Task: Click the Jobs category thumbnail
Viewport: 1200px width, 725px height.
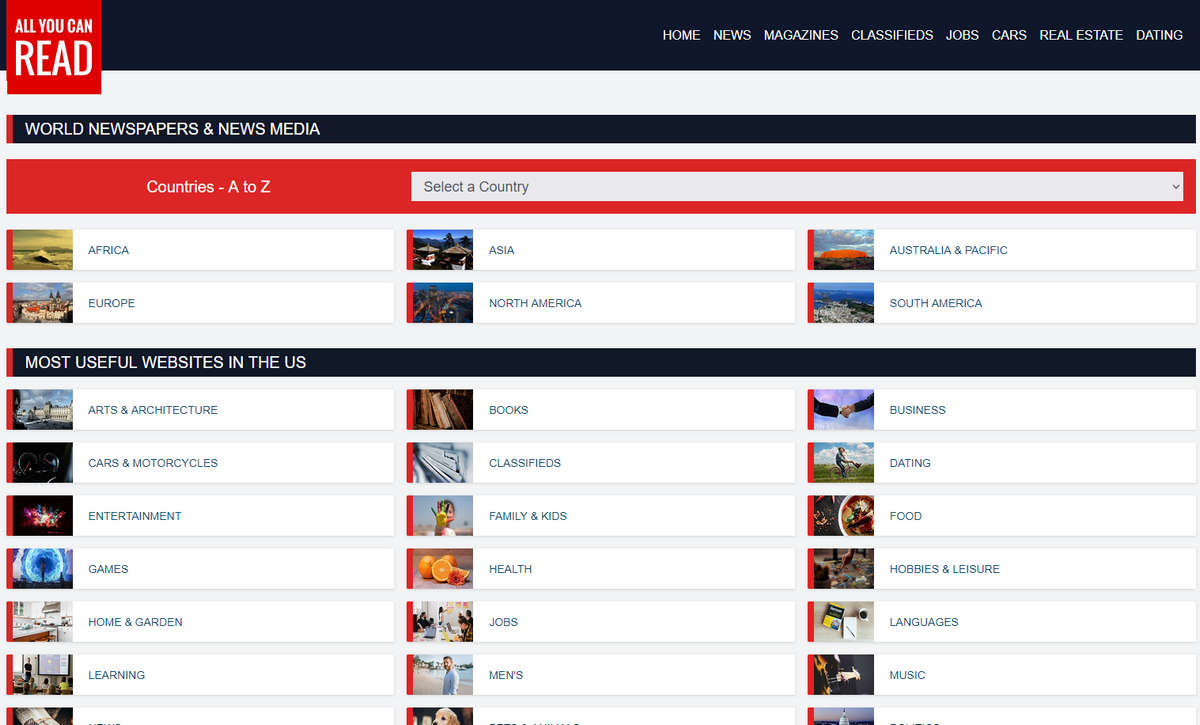Action: 442,622
